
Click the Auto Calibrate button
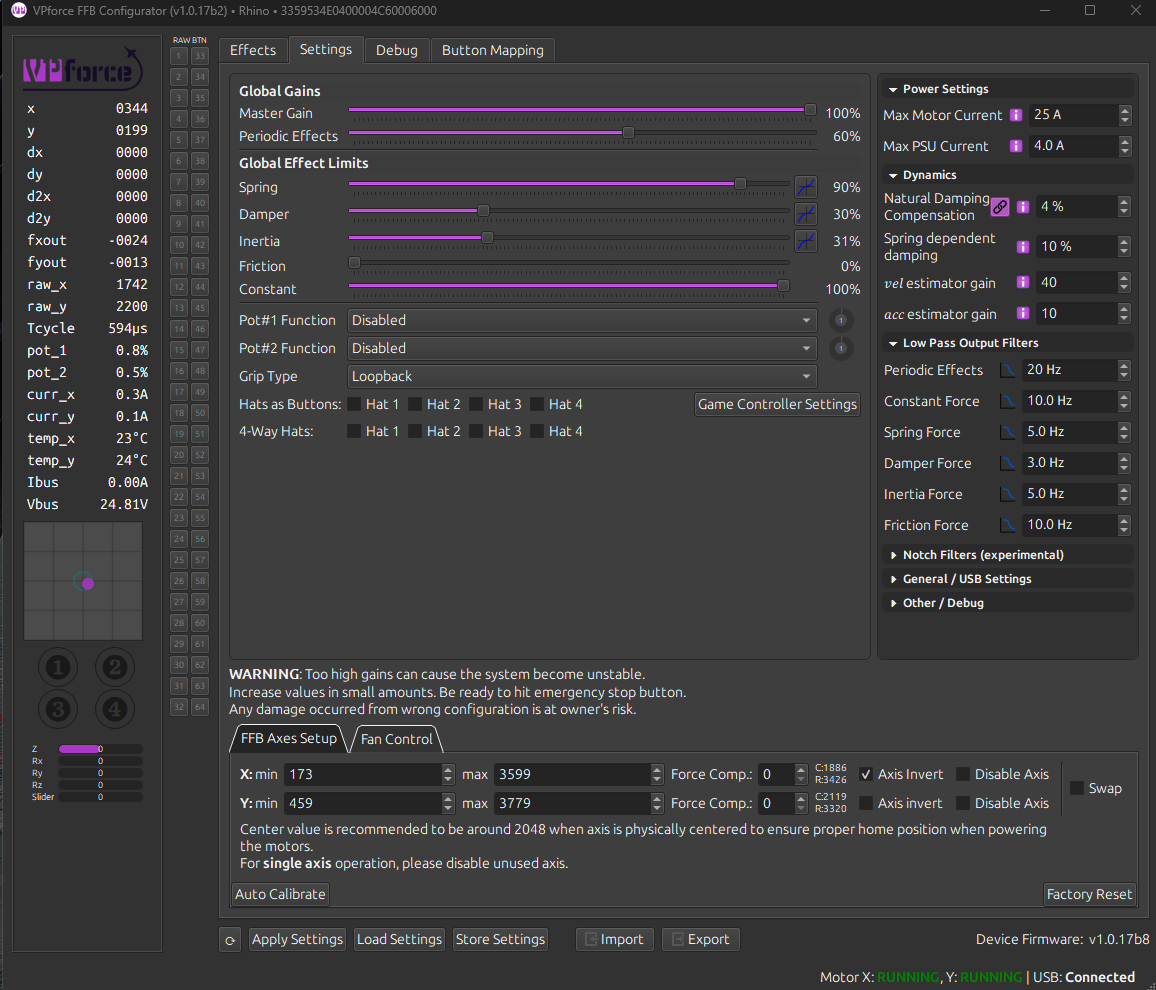click(280, 894)
